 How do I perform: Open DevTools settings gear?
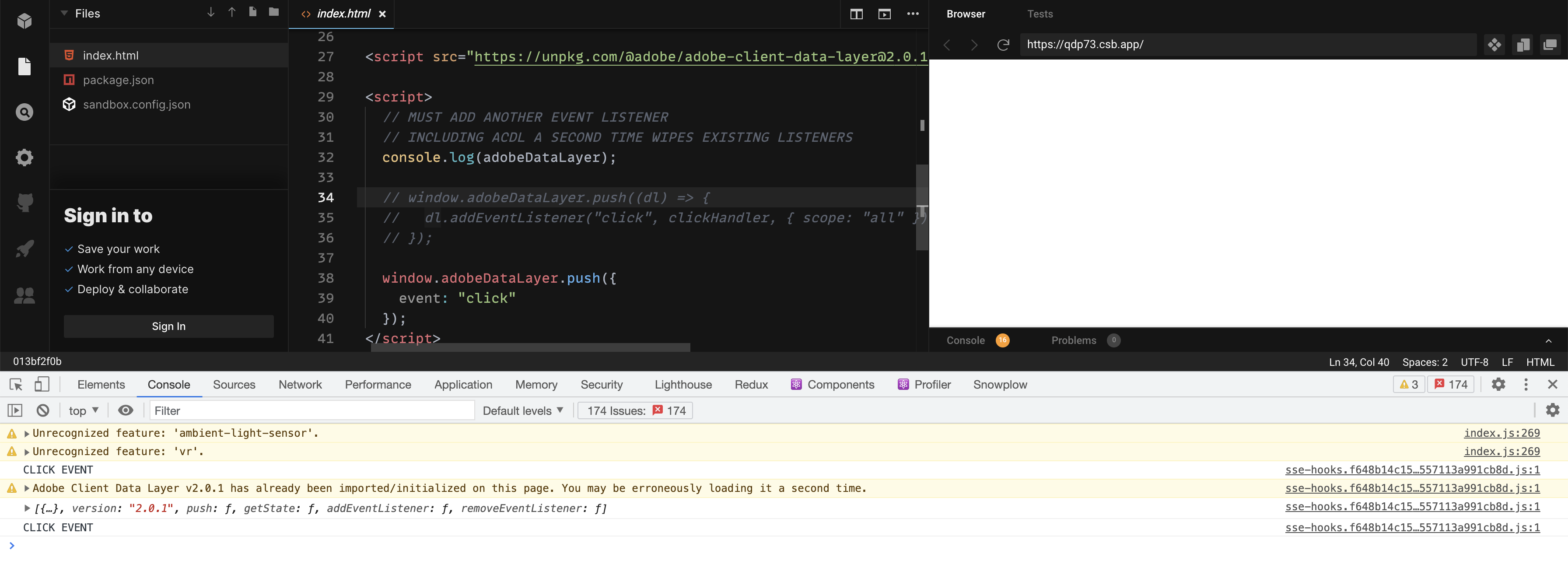(x=1498, y=384)
